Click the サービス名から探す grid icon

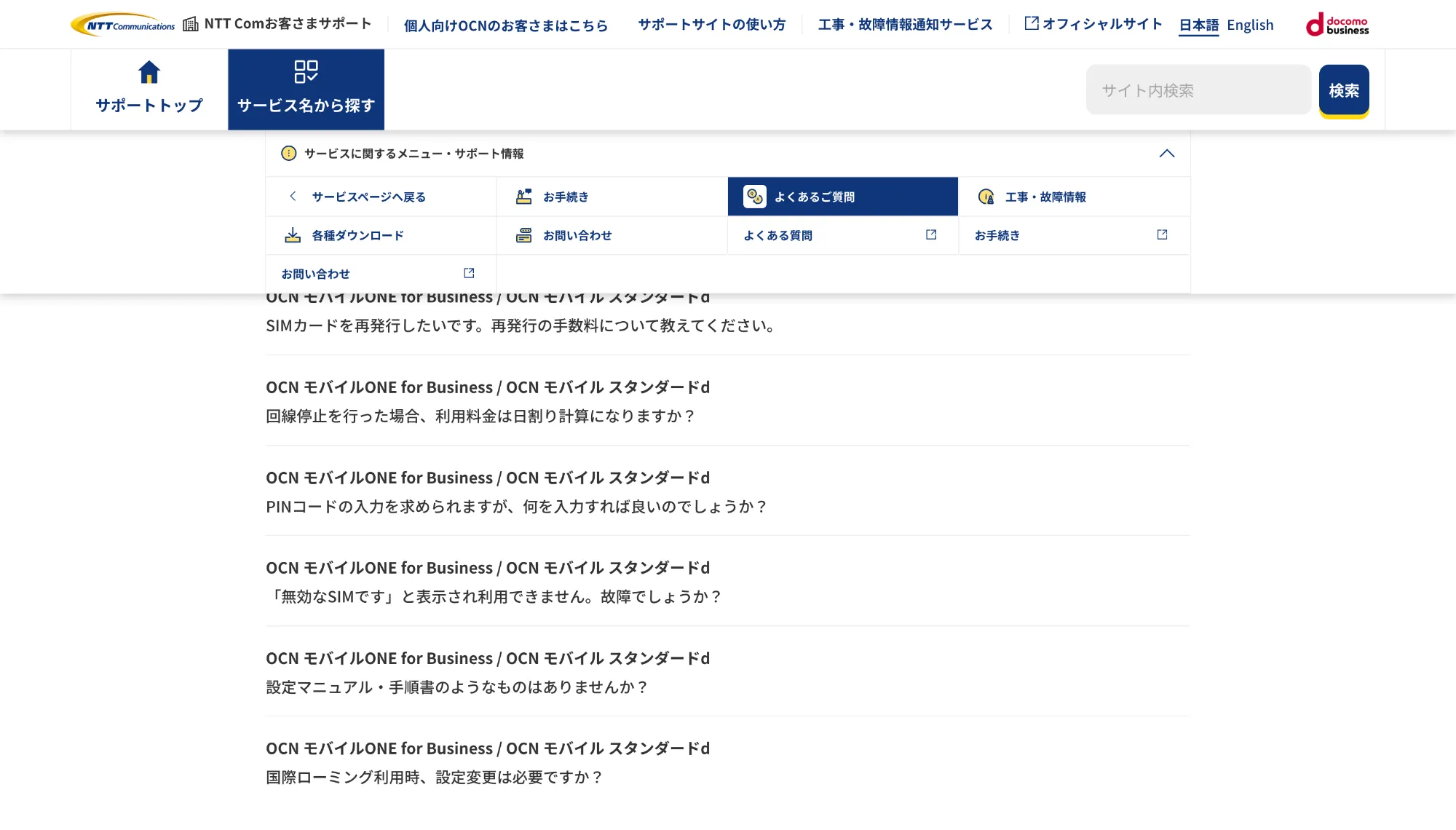[306, 71]
